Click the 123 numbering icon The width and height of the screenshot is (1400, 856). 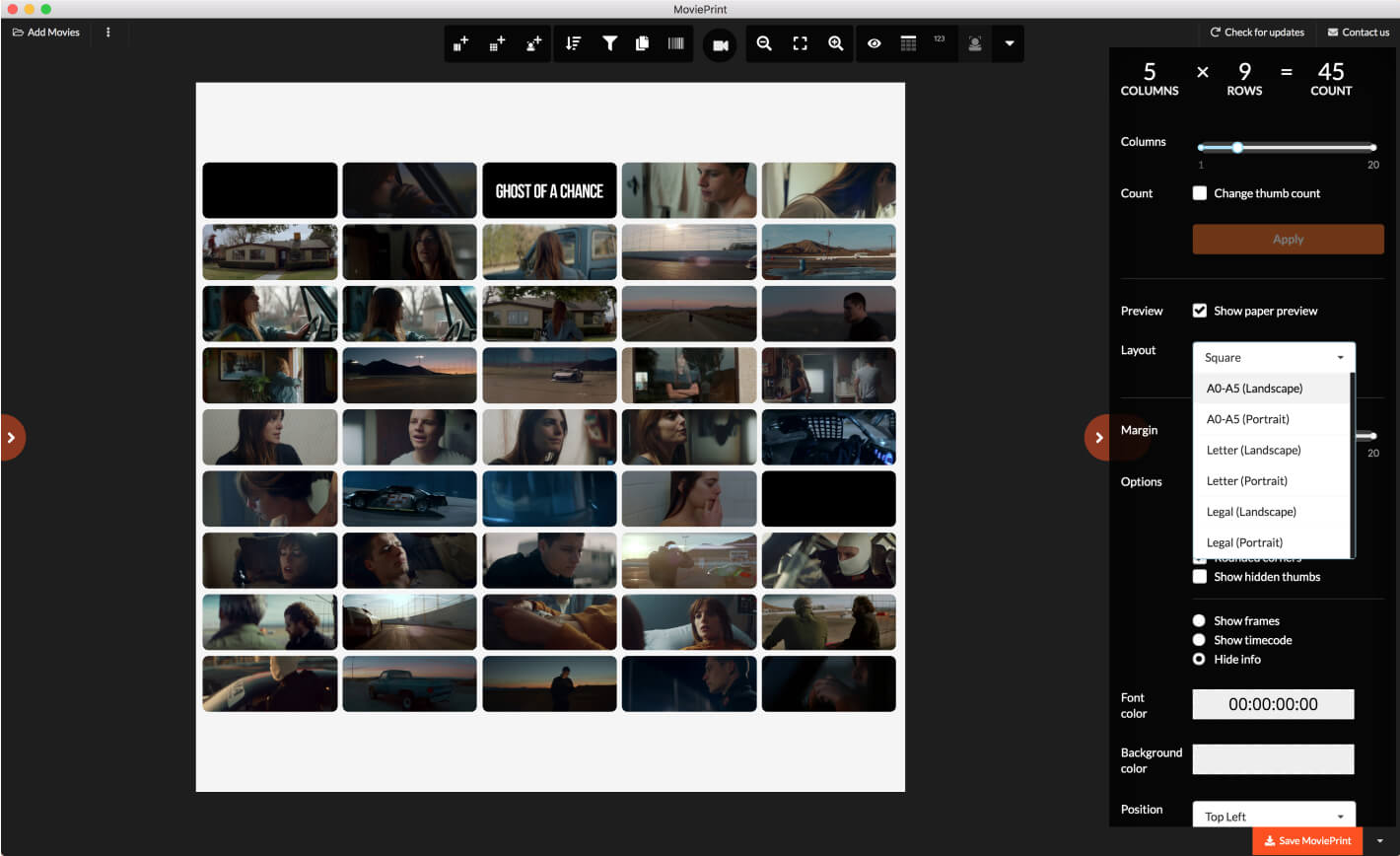(x=939, y=40)
